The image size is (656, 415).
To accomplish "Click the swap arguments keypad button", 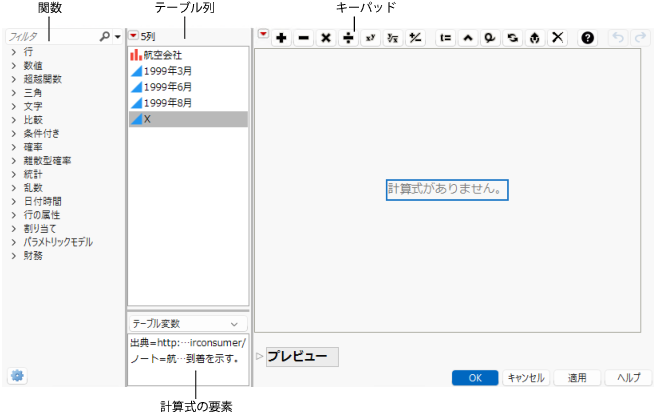I will tap(512, 38).
